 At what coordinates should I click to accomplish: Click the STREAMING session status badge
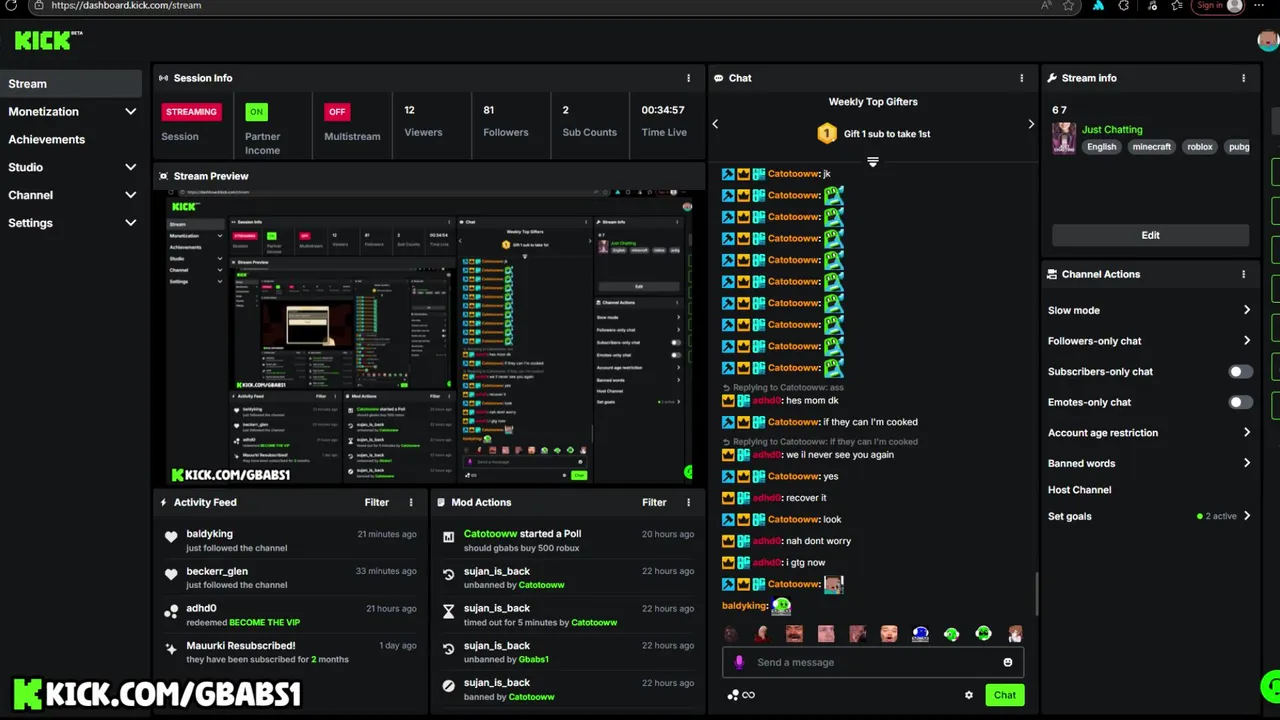191,112
